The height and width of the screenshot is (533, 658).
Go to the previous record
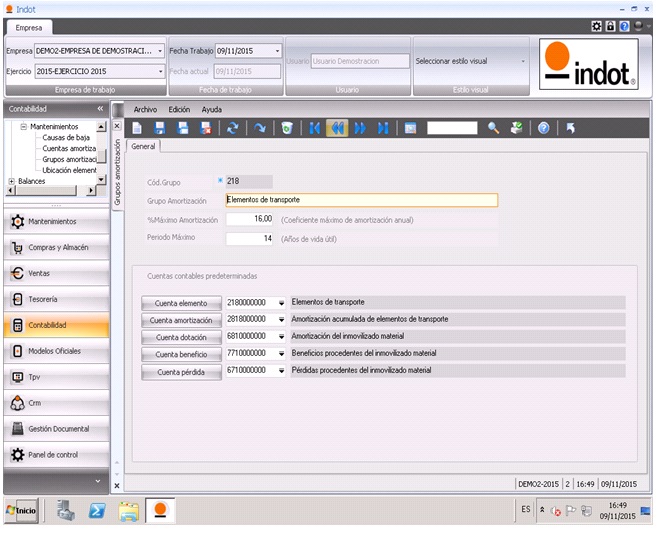point(337,128)
